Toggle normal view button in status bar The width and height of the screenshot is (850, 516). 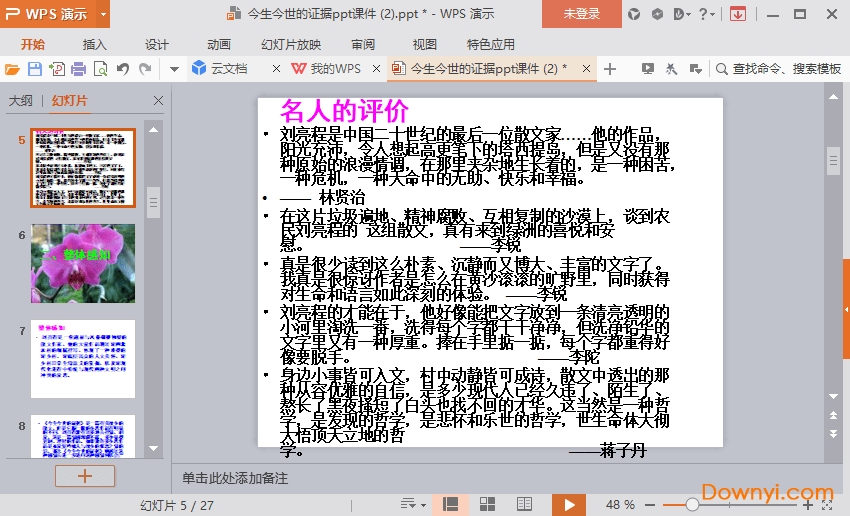pyautogui.click(x=451, y=504)
